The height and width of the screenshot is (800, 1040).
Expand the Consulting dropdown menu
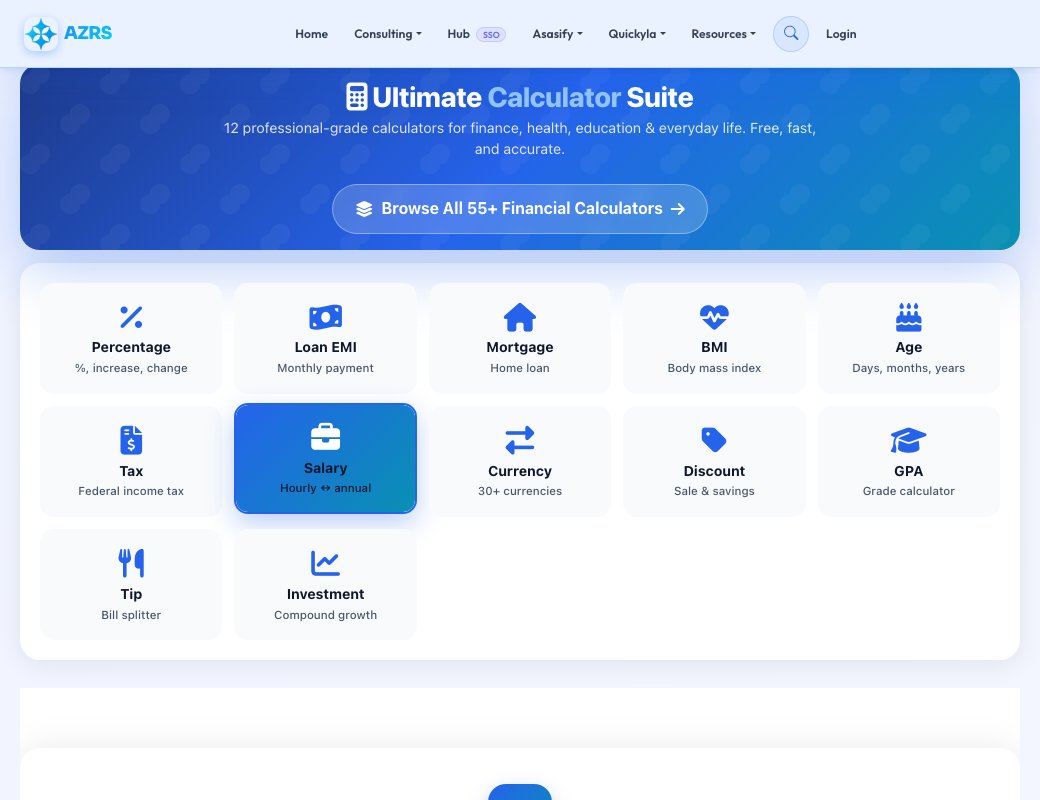(x=387, y=34)
